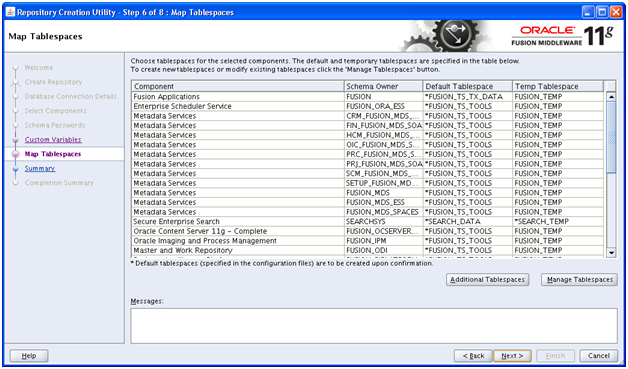
Task: Click the SEARCHSYS schema owner cell
Action: click(383, 222)
